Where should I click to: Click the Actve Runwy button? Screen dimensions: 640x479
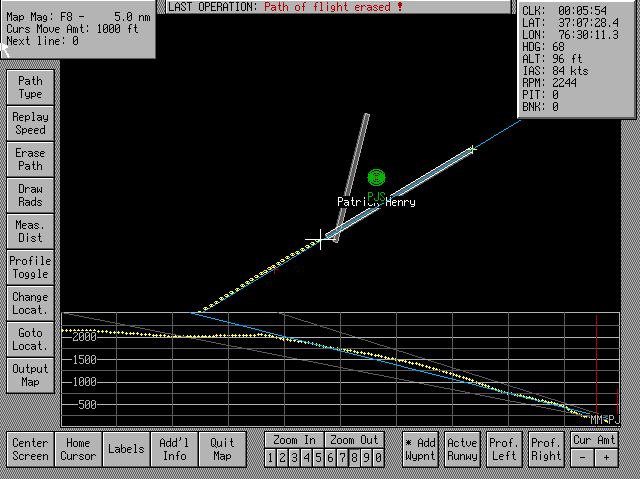pyautogui.click(x=462, y=449)
